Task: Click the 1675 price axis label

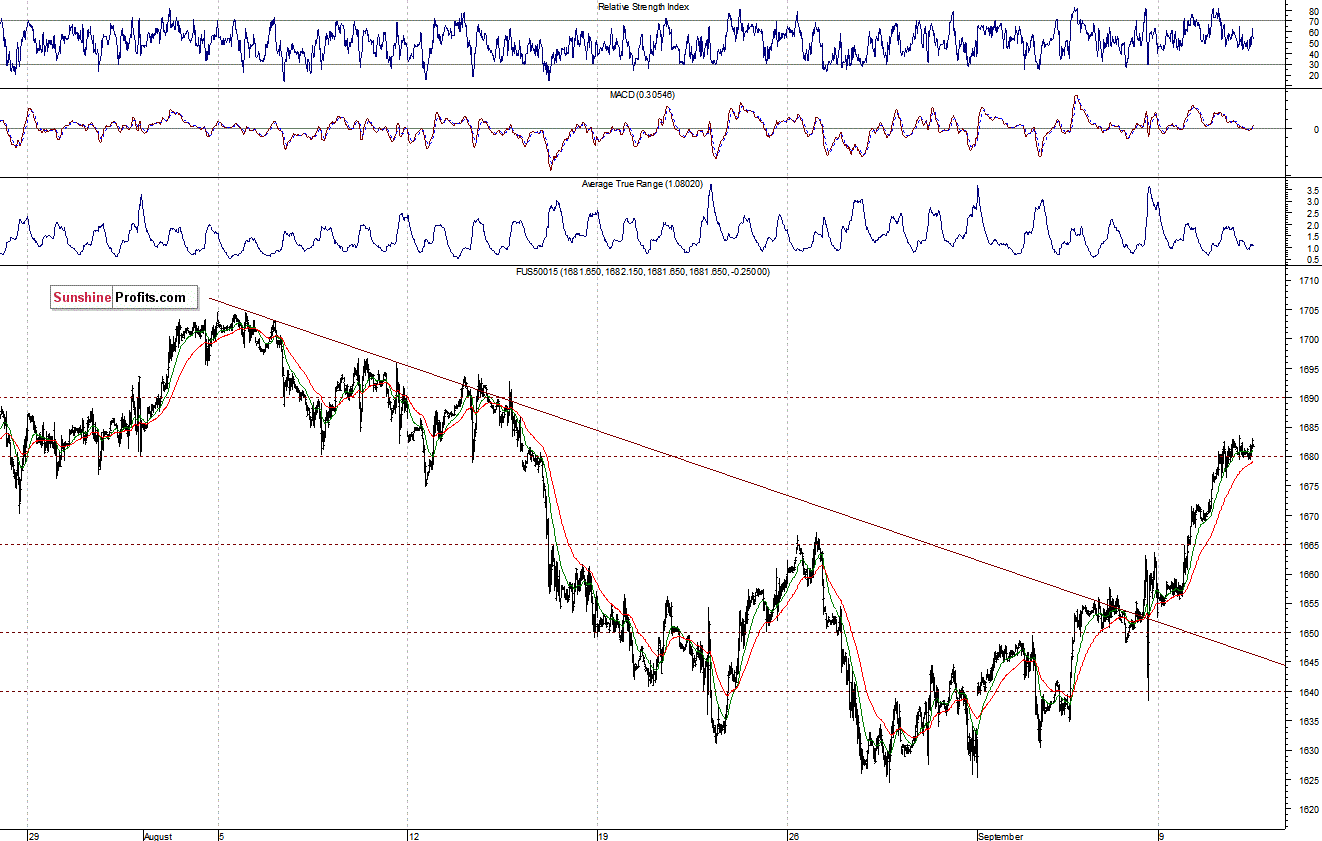Action: click(1308, 487)
